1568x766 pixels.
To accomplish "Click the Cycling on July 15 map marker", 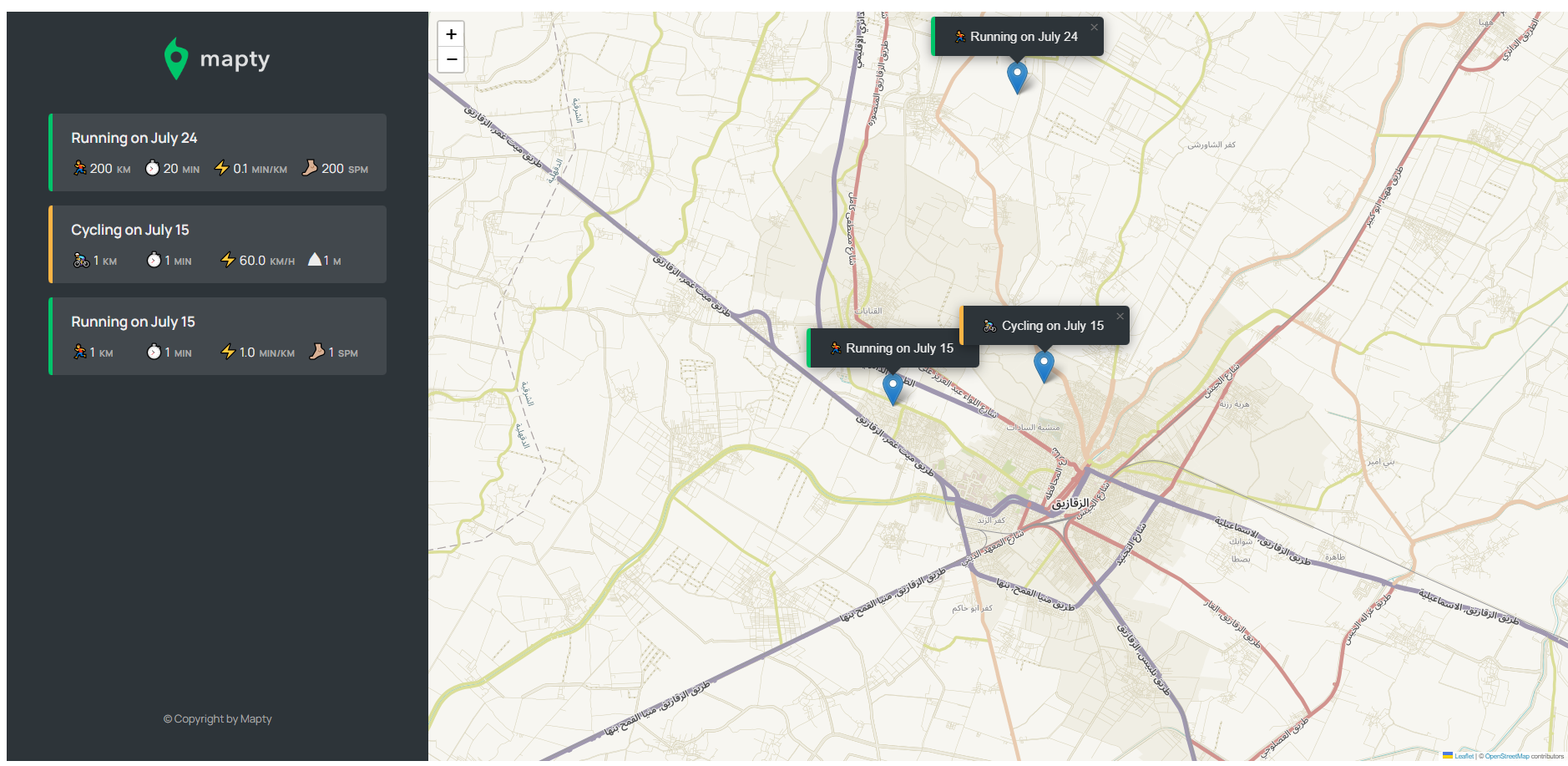I will click(x=1043, y=366).
